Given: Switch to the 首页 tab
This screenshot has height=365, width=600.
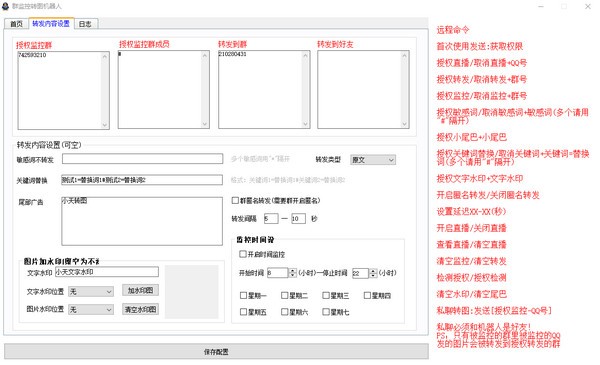Looking at the screenshot, I should pos(16,24).
